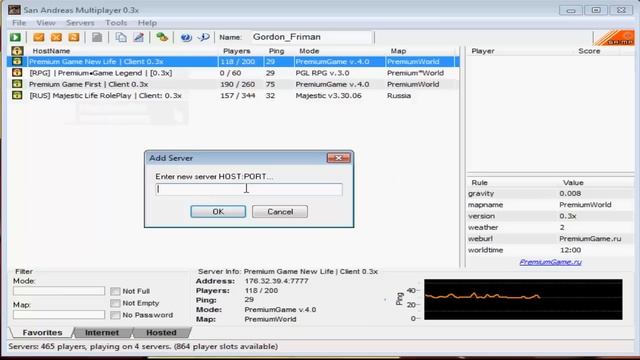Confirm Add Server dialog with OK
Viewport: 640px width, 360px height.
(218, 211)
